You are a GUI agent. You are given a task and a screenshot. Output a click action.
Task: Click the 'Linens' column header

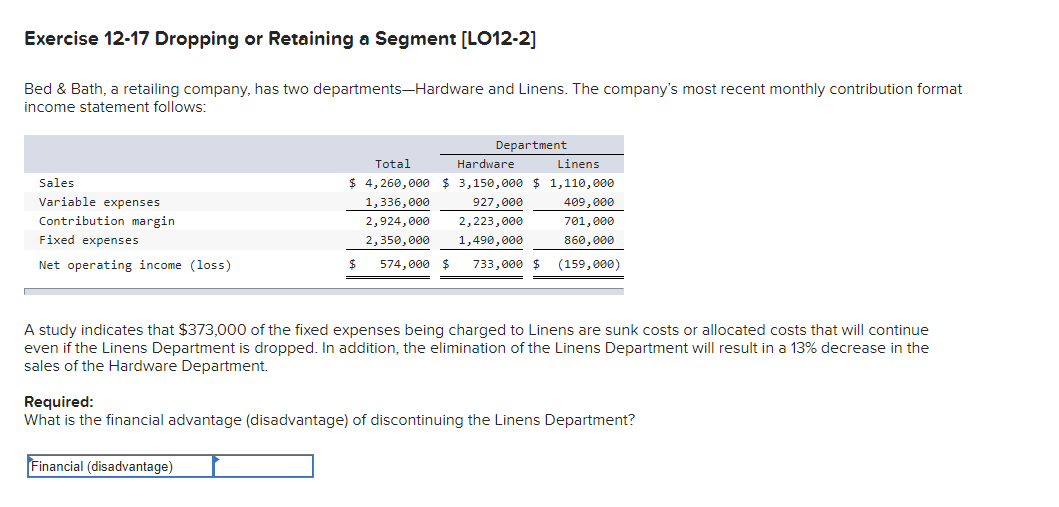(x=578, y=164)
